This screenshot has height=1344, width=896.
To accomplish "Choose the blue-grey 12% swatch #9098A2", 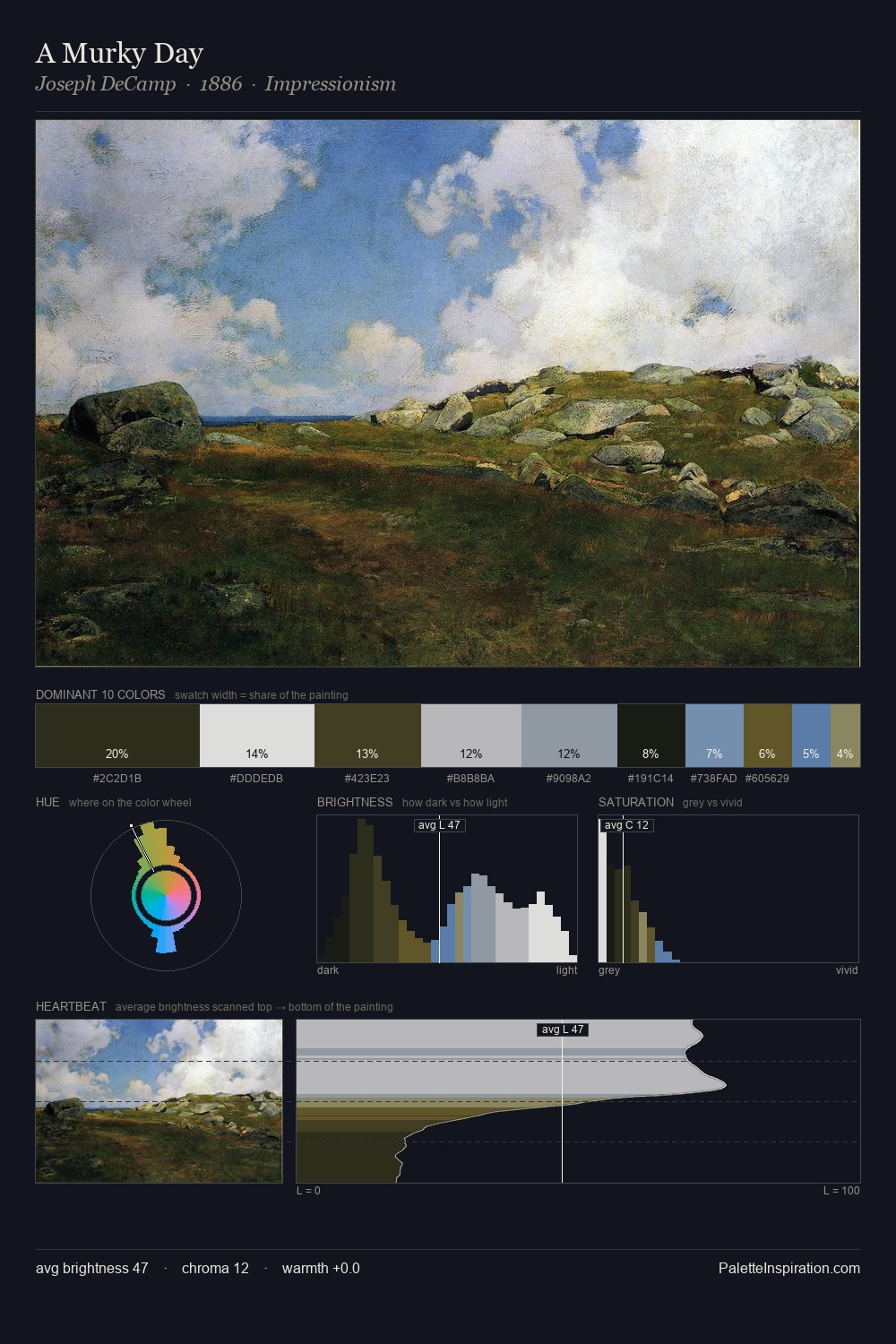I will point(569,736).
